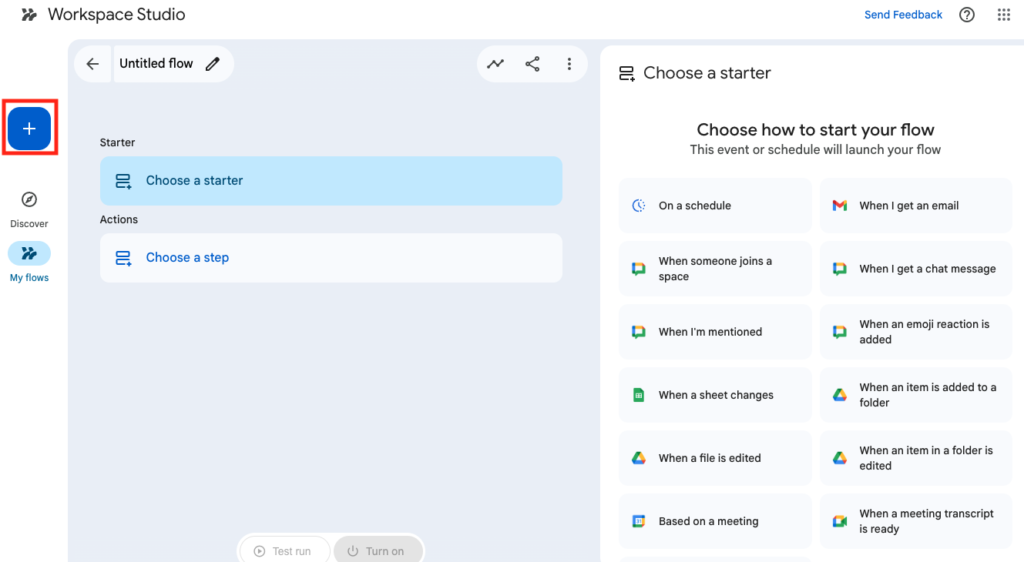The image size is (1024, 562).
Task: Click the Send Feedback link
Action: pos(903,15)
